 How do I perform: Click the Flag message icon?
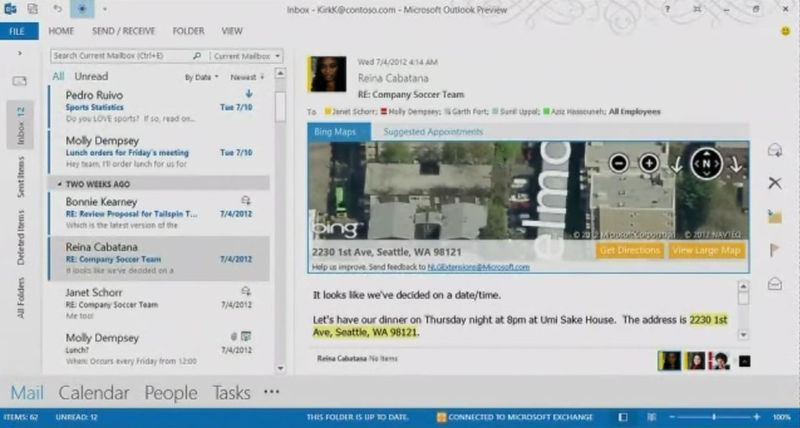click(x=774, y=250)
